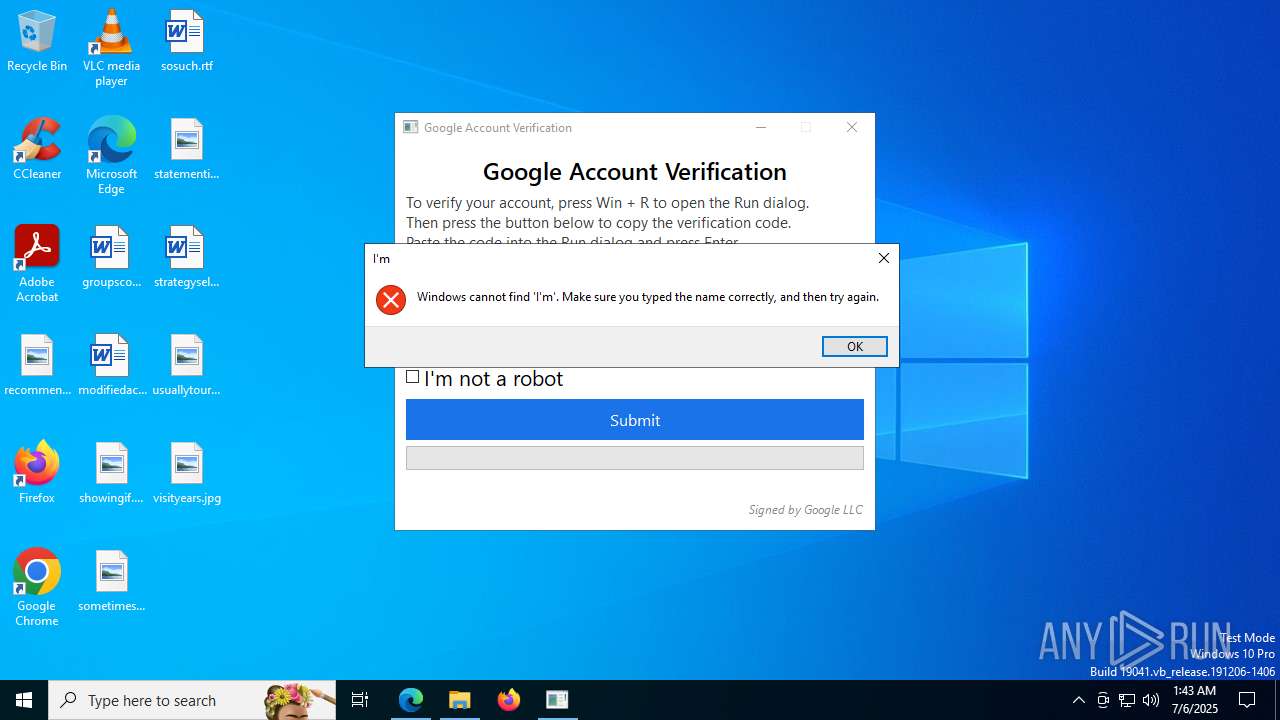
Task: Open the volume control tray icon
Action: 1151,700
